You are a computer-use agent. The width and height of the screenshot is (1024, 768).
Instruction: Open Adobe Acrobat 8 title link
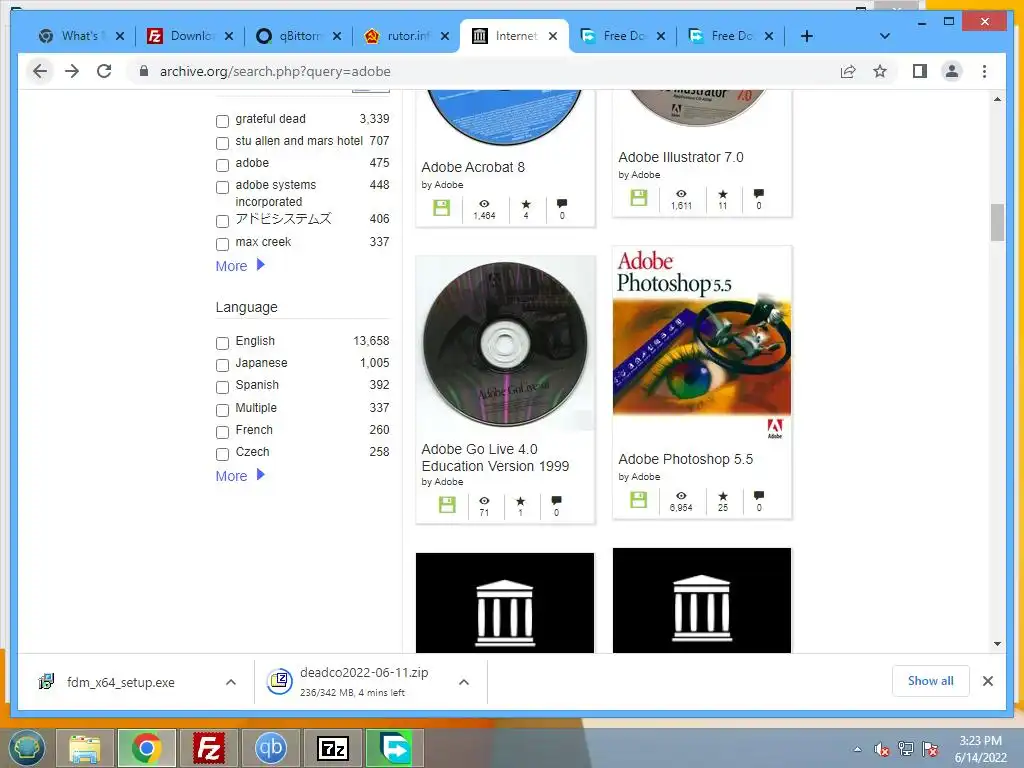click(x=473, y=167)
